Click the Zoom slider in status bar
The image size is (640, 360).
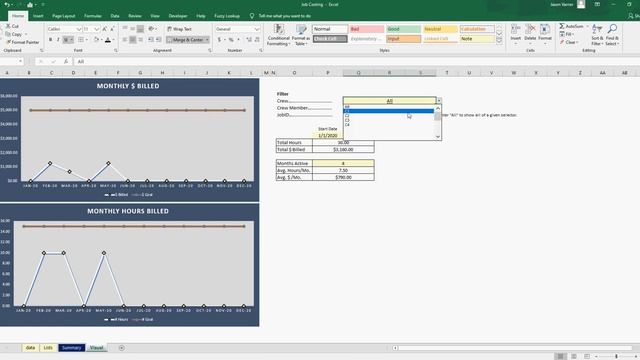(x=616, y=356)
